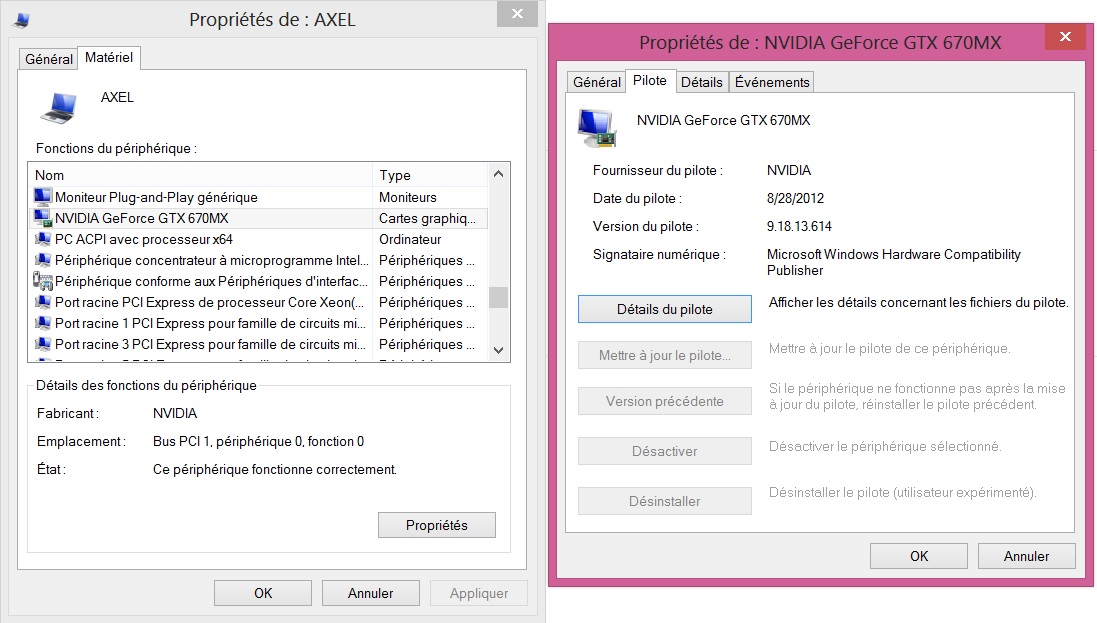1097x623 pixels.
Task: Click Détails du pilote button
Action: [665, 309]
